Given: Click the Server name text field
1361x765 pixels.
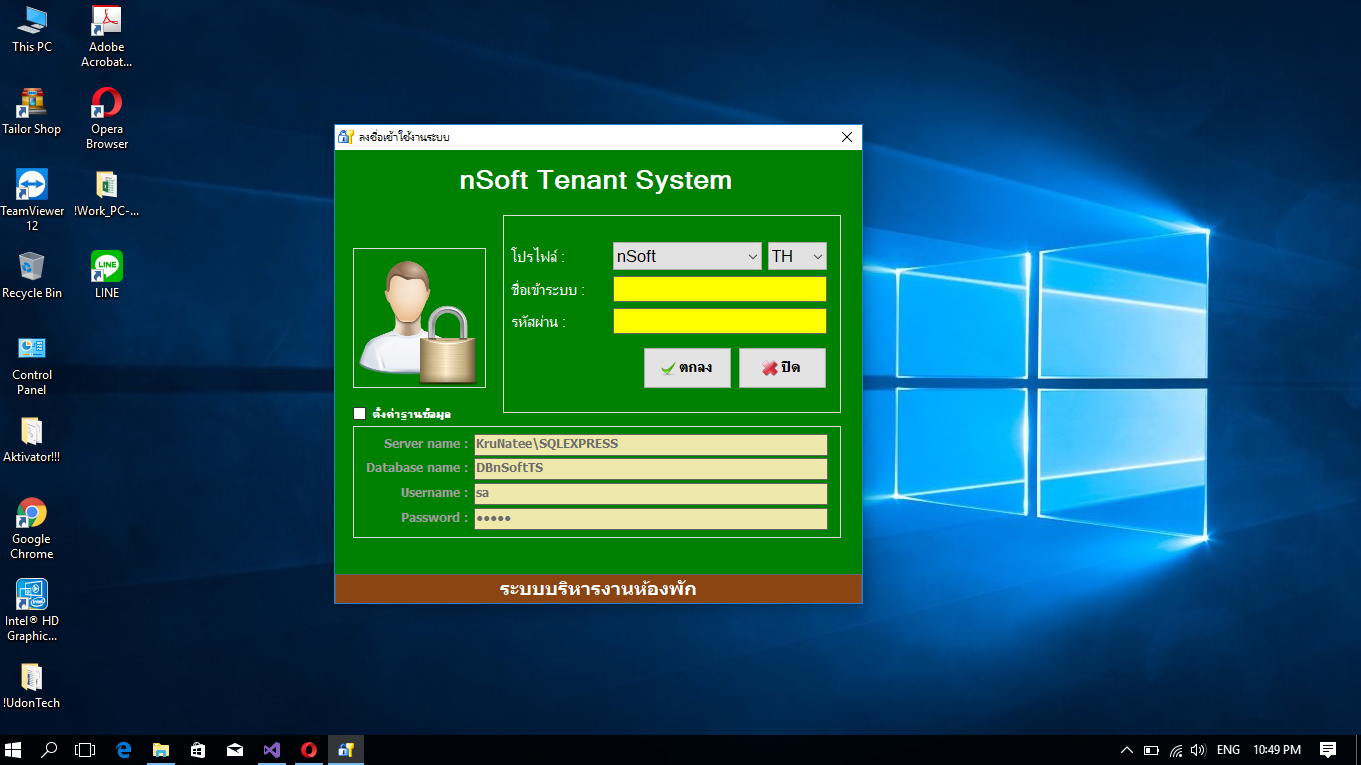Looking at the screenshot, I should point(650,444).
